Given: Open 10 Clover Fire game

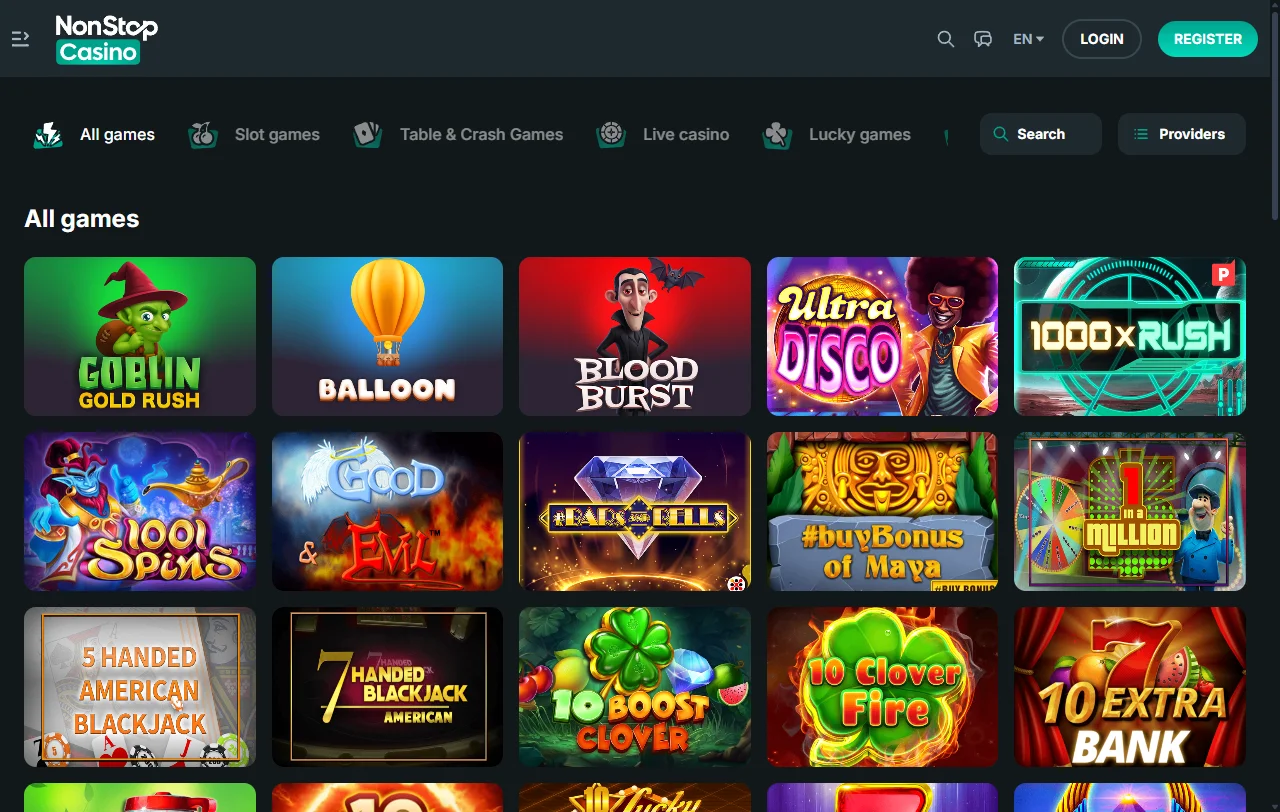Looking at the screenshot, I should [x=882, y=687].
